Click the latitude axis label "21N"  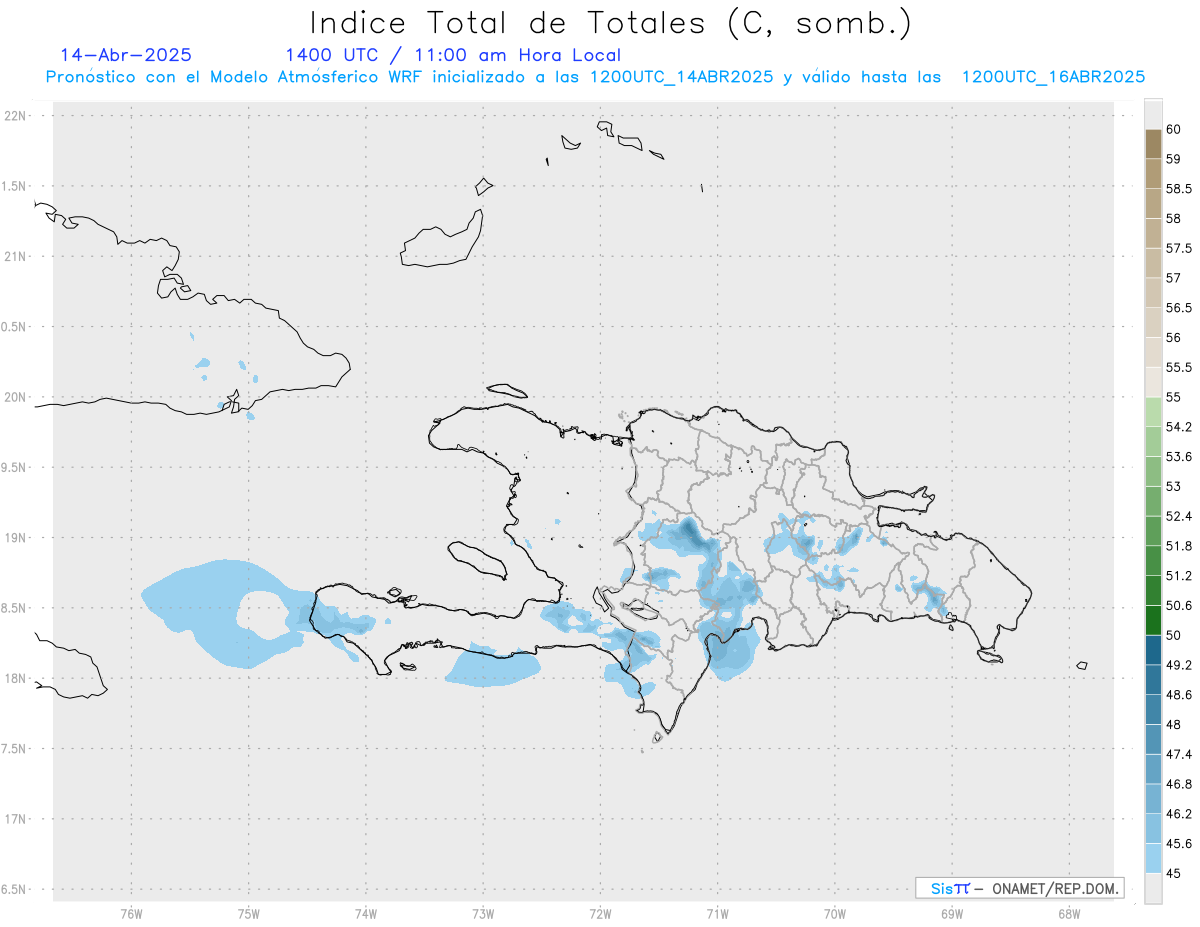click(x=16, y=257)
